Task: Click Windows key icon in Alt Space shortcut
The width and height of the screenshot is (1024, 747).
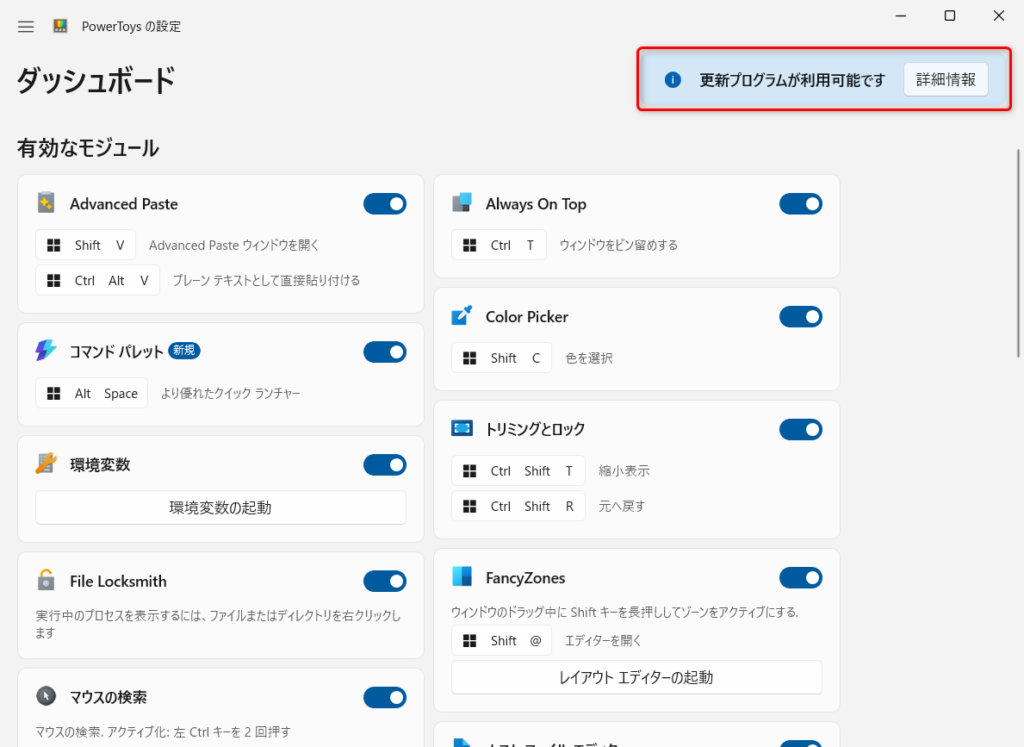Action: tap(54, 393)
